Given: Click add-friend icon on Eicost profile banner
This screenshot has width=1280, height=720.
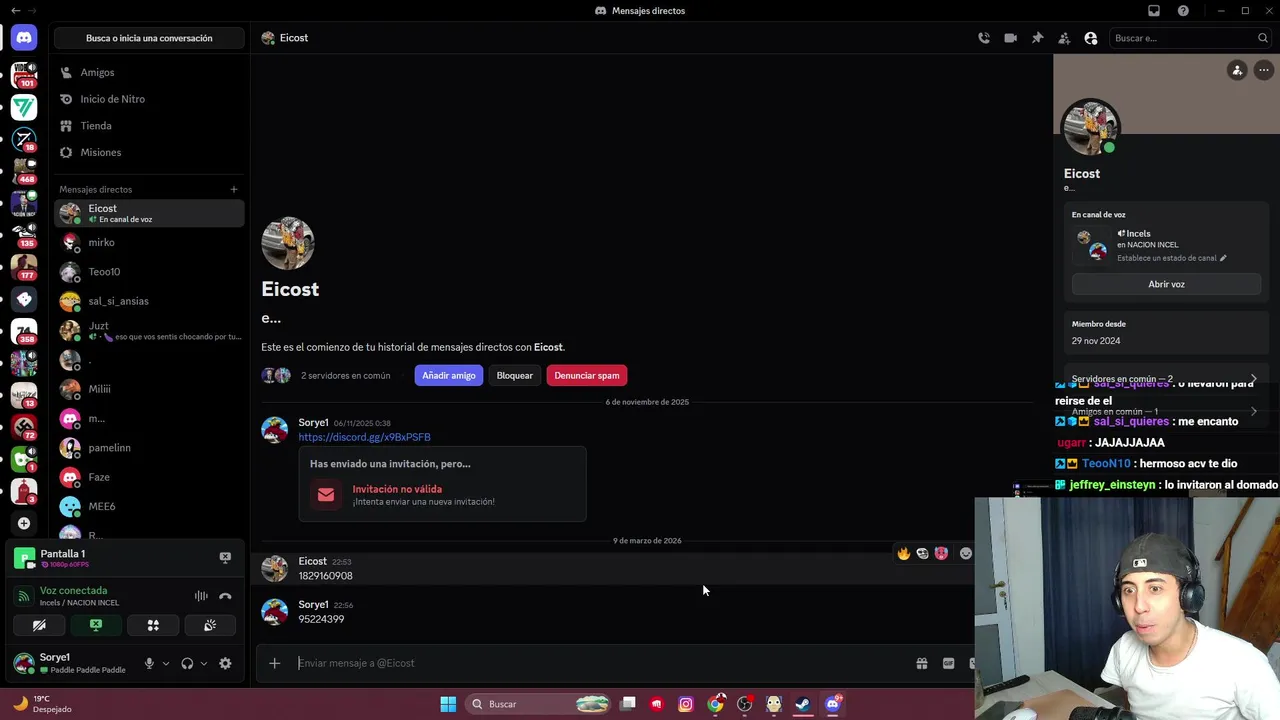Looking at the screenshot, I should [x=1237, y=70].
